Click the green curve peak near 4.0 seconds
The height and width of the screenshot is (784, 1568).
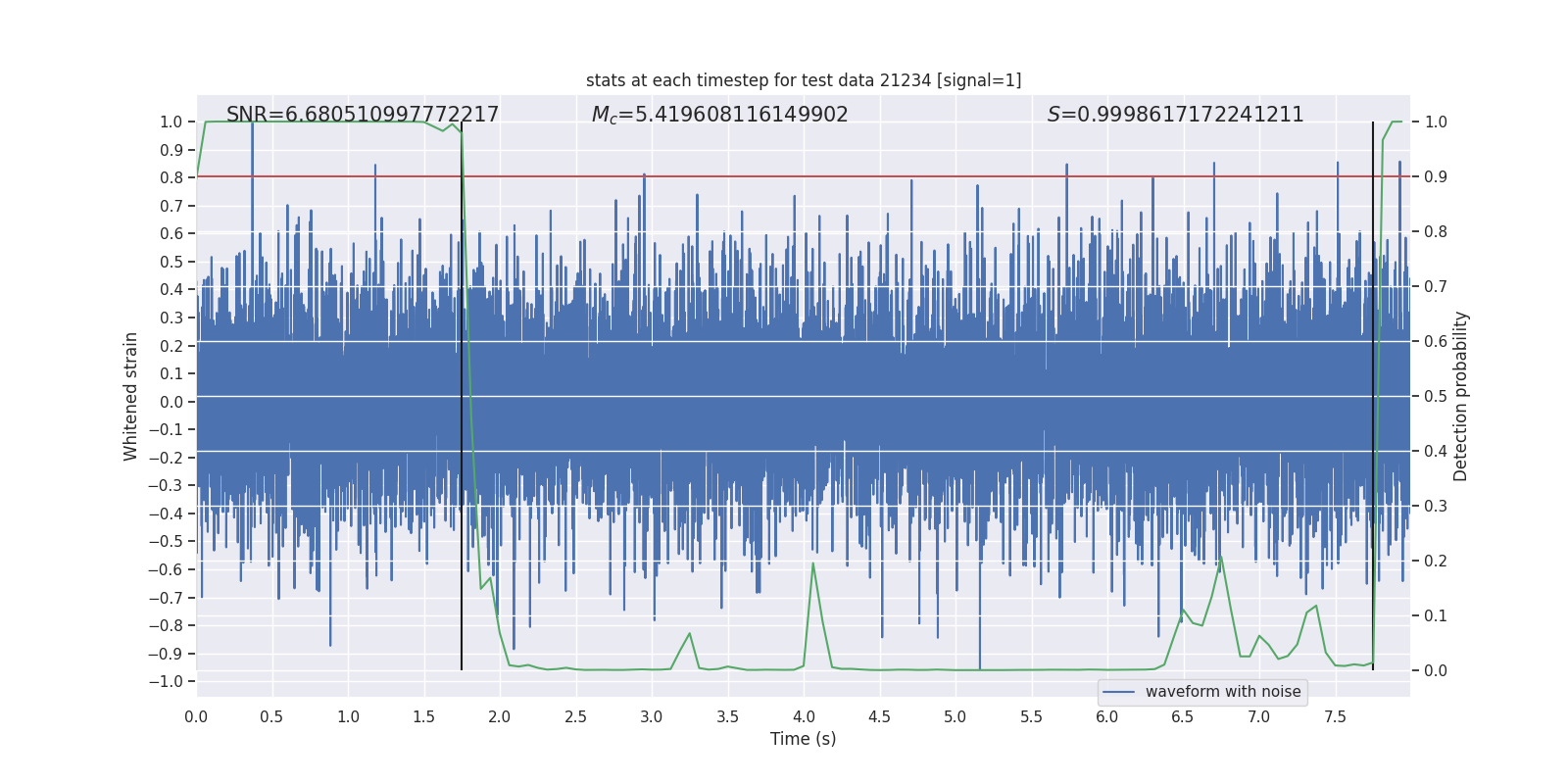point(812,563)
